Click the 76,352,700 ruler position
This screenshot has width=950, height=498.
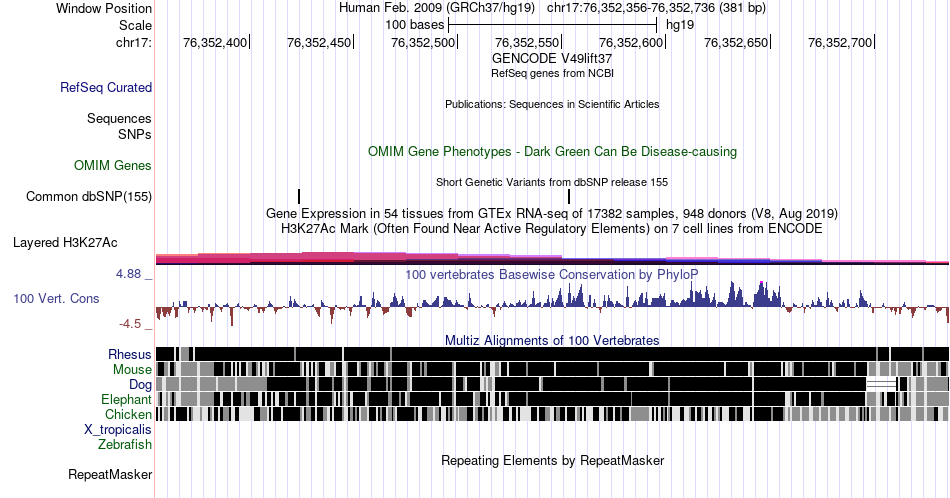(x=840, y=42)
